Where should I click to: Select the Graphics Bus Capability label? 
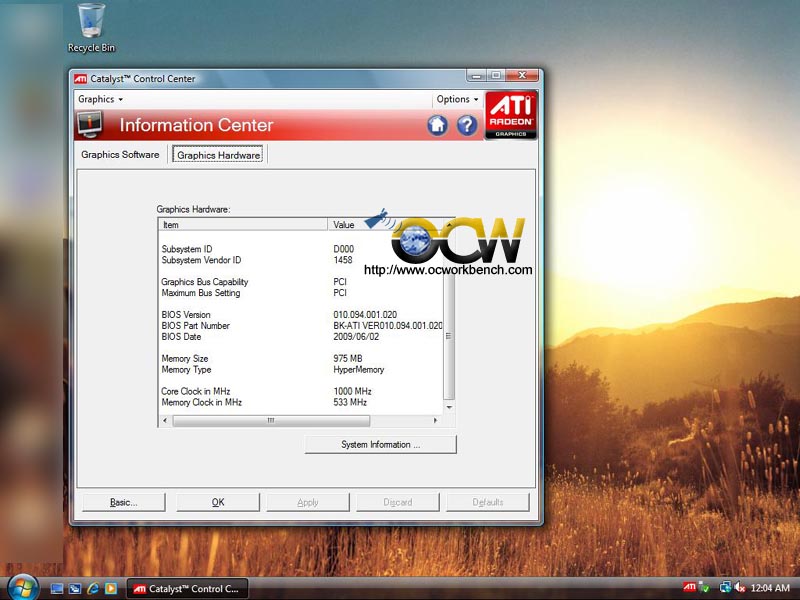pos(205,282)
